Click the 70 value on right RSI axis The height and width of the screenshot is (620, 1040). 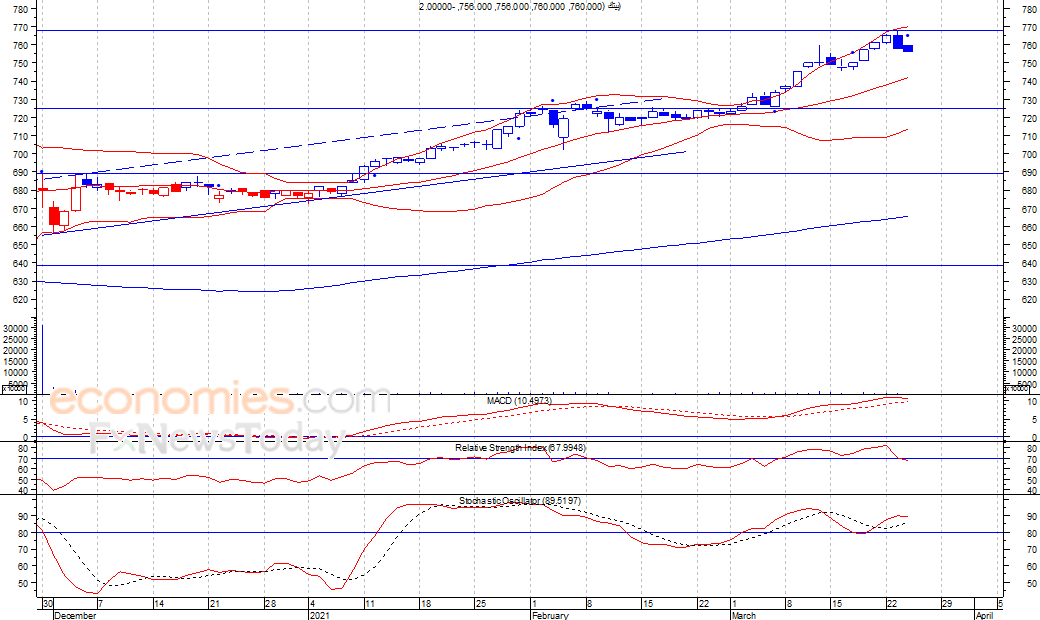(1032, 459)
